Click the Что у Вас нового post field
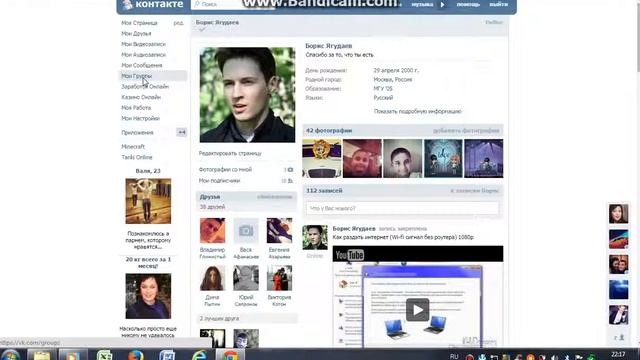 [402, 208]
